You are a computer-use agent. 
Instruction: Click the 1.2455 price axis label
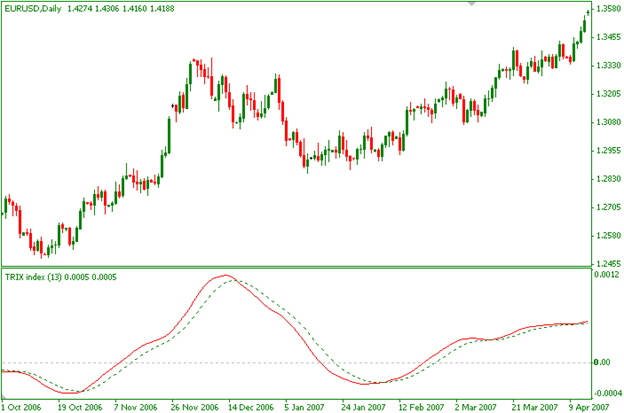(x=605, y=264)
